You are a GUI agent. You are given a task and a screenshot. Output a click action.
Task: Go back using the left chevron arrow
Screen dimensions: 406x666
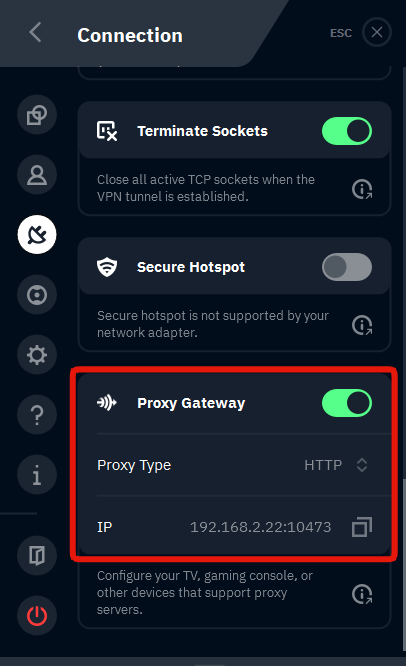[35, 32]
